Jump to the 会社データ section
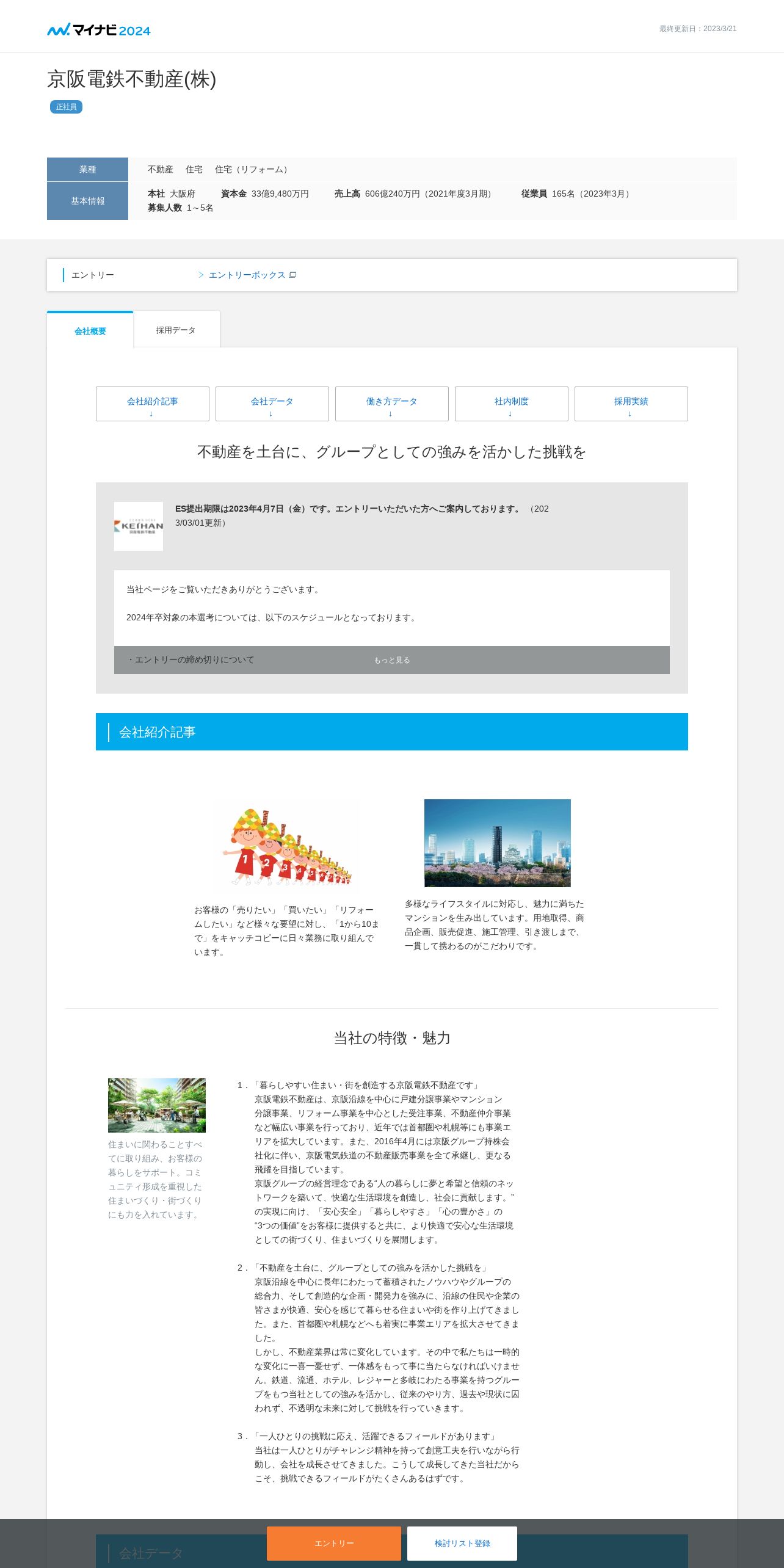This screenshot has width=784, height=1568. 272,404
